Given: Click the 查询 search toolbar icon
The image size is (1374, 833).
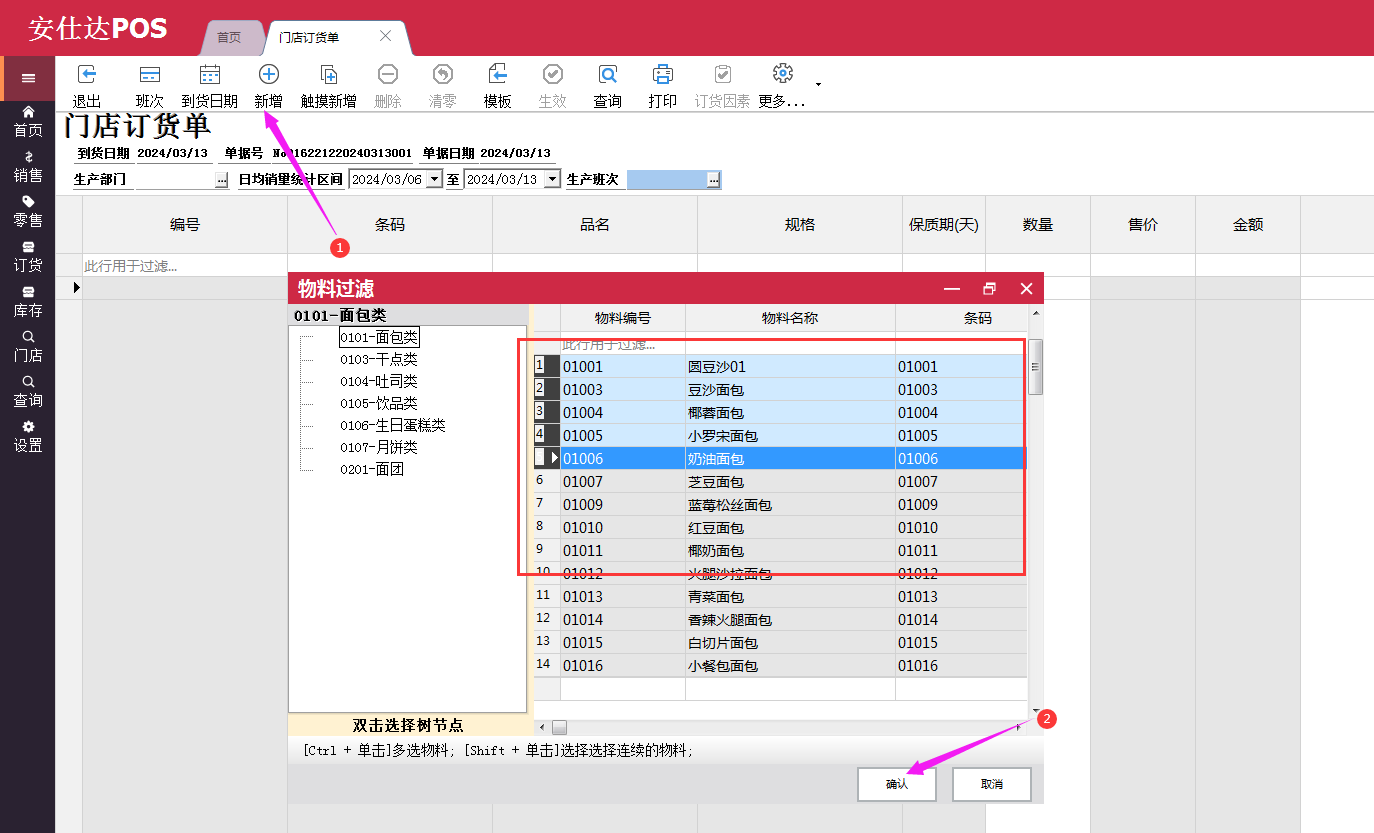Looking at the screenshot, I should point(607,75).
